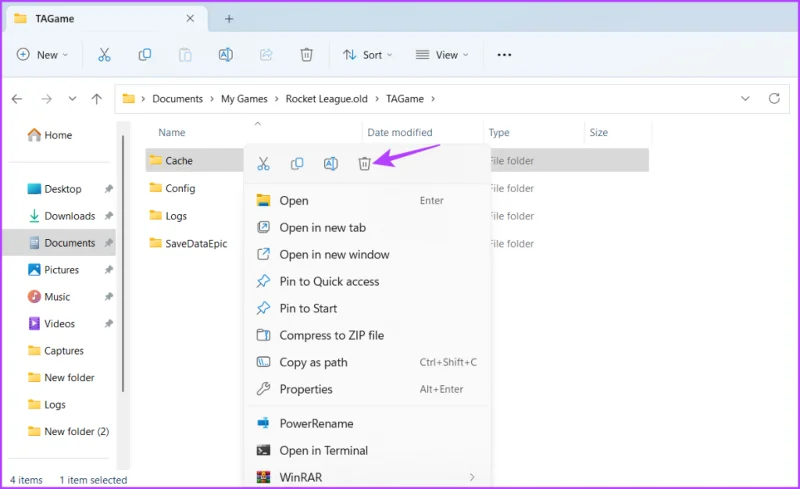Viewport: 800px width, 489px height.
Task: Click the Copy icon in the context menu
Action: (297, 163)
